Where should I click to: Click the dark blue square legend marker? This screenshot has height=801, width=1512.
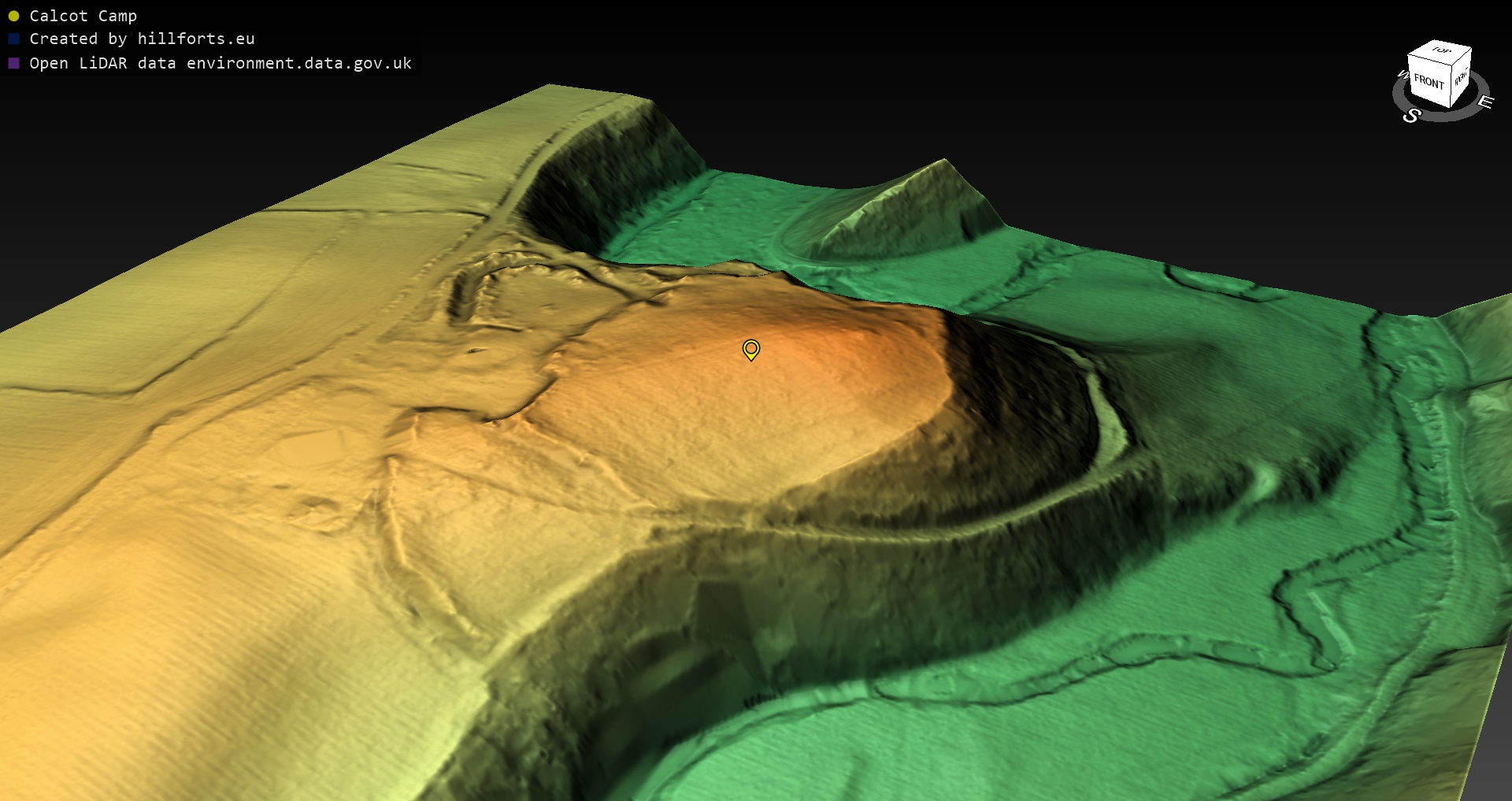[13, 39]
